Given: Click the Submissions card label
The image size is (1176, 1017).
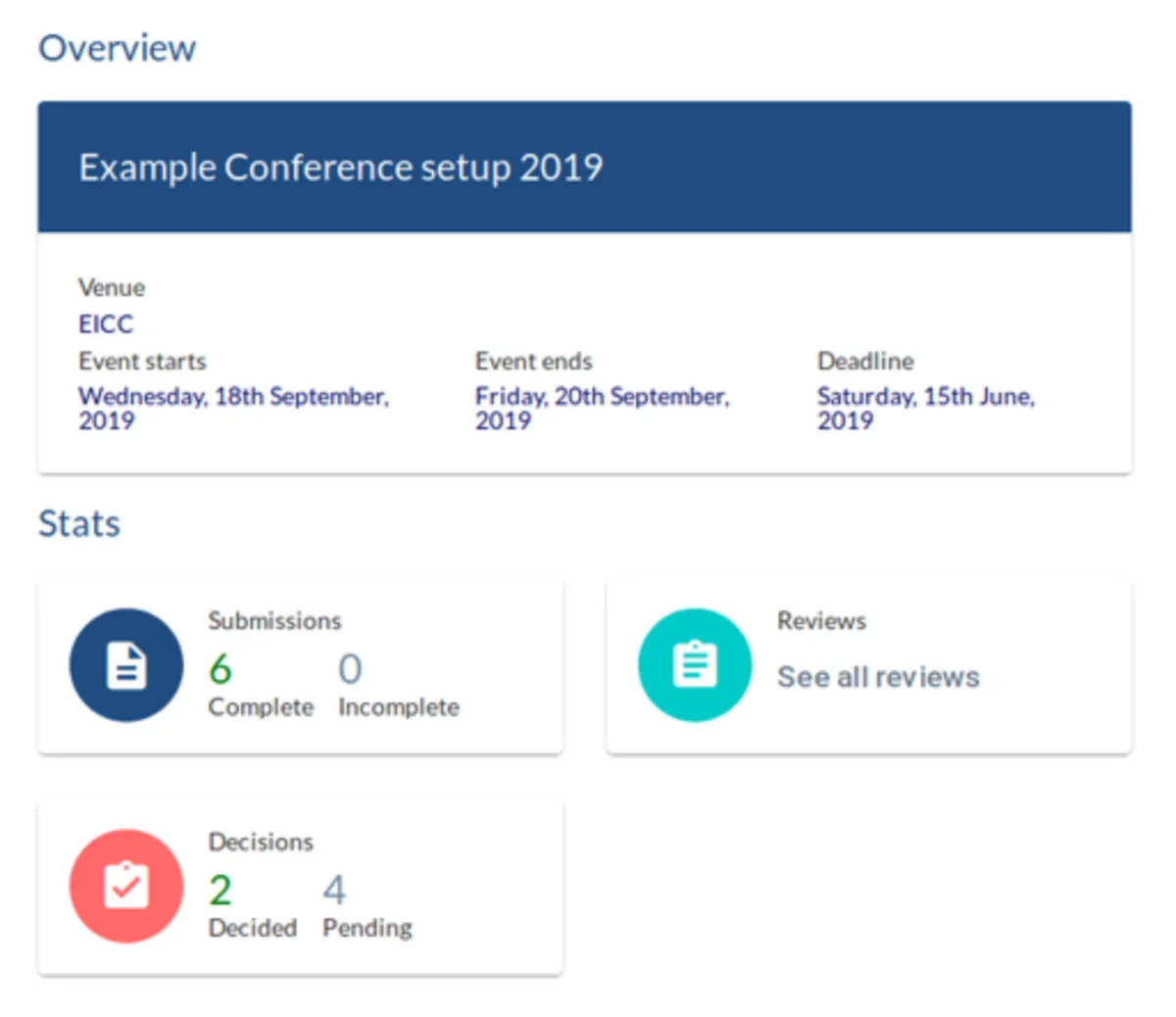Looking at the screenshot, I should tap(274, 621).
